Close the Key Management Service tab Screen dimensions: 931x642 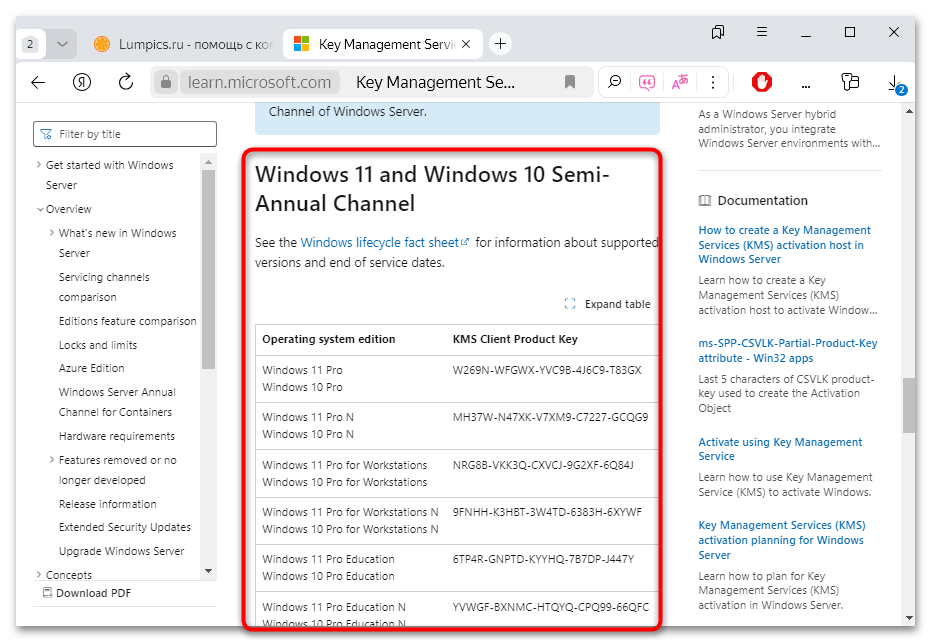[466, 44]
